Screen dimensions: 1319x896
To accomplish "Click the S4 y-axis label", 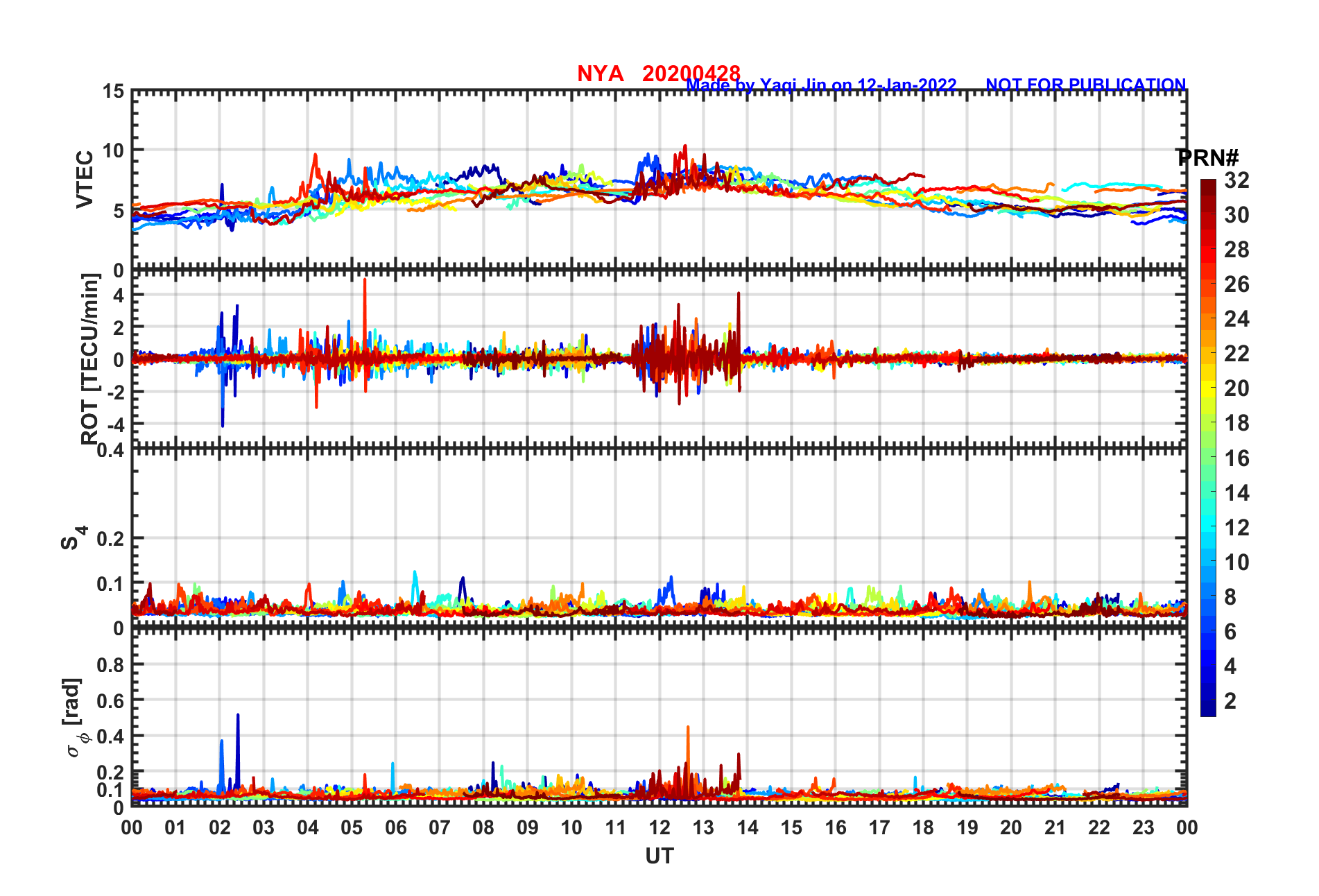I will click(x=73, y=538).
